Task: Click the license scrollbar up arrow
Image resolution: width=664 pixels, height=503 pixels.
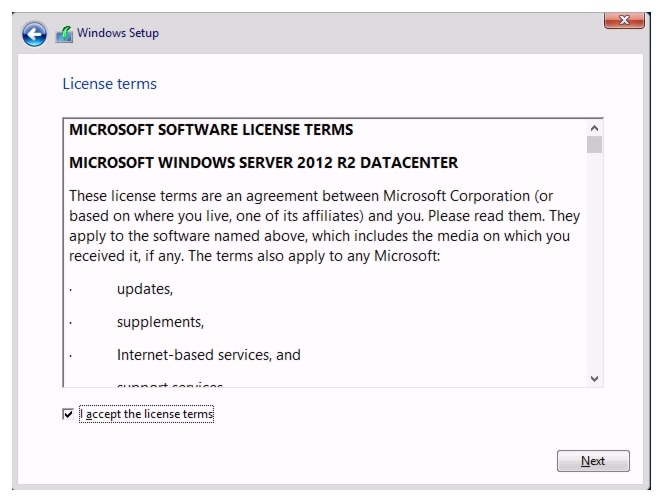Action: 595,128
